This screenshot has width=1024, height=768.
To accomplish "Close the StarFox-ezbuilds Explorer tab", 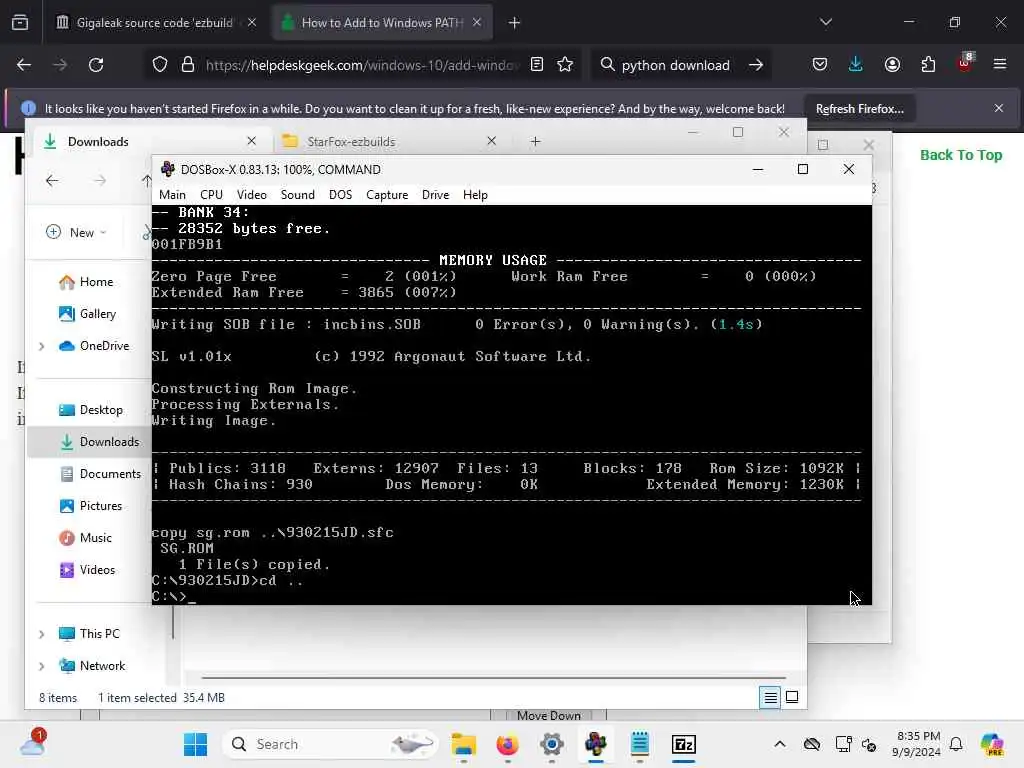I will point(492,141).
